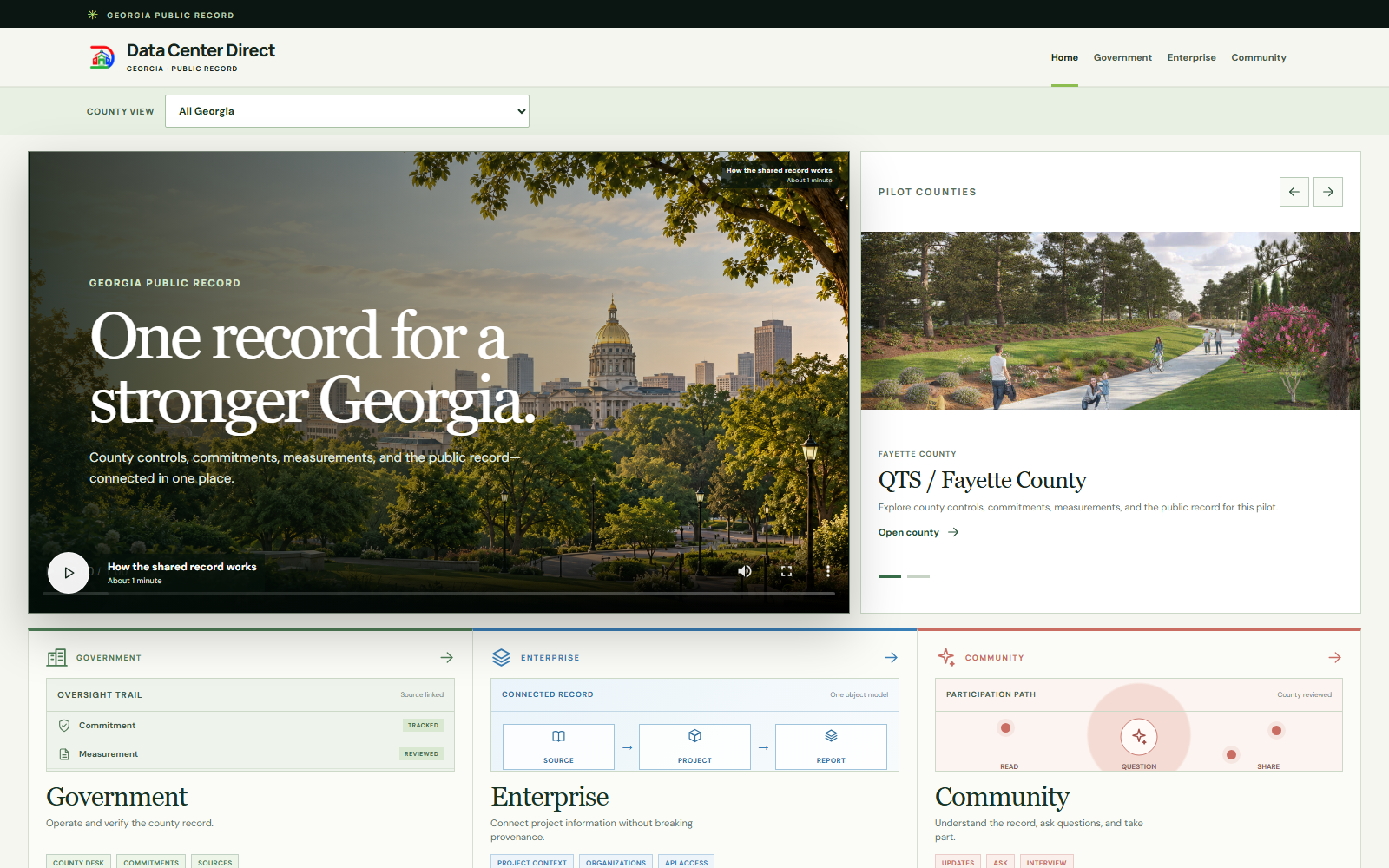Viewport: 1389px width, 868px height.
Task: Show next pilot county
Action: tap(1328, 192)
